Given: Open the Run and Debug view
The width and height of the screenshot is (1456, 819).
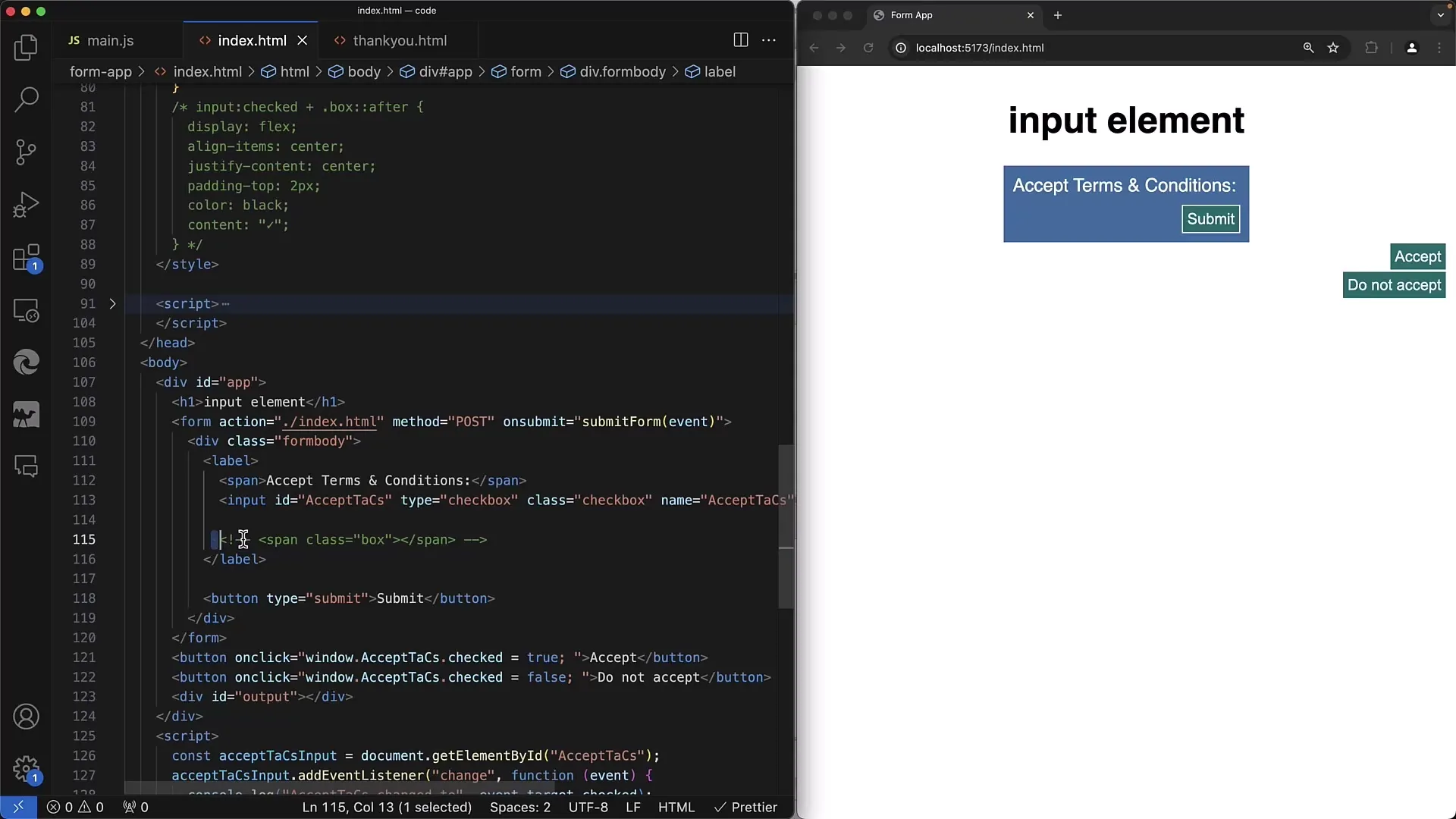Looking at the screenshot, I should (x=26, y=205).
